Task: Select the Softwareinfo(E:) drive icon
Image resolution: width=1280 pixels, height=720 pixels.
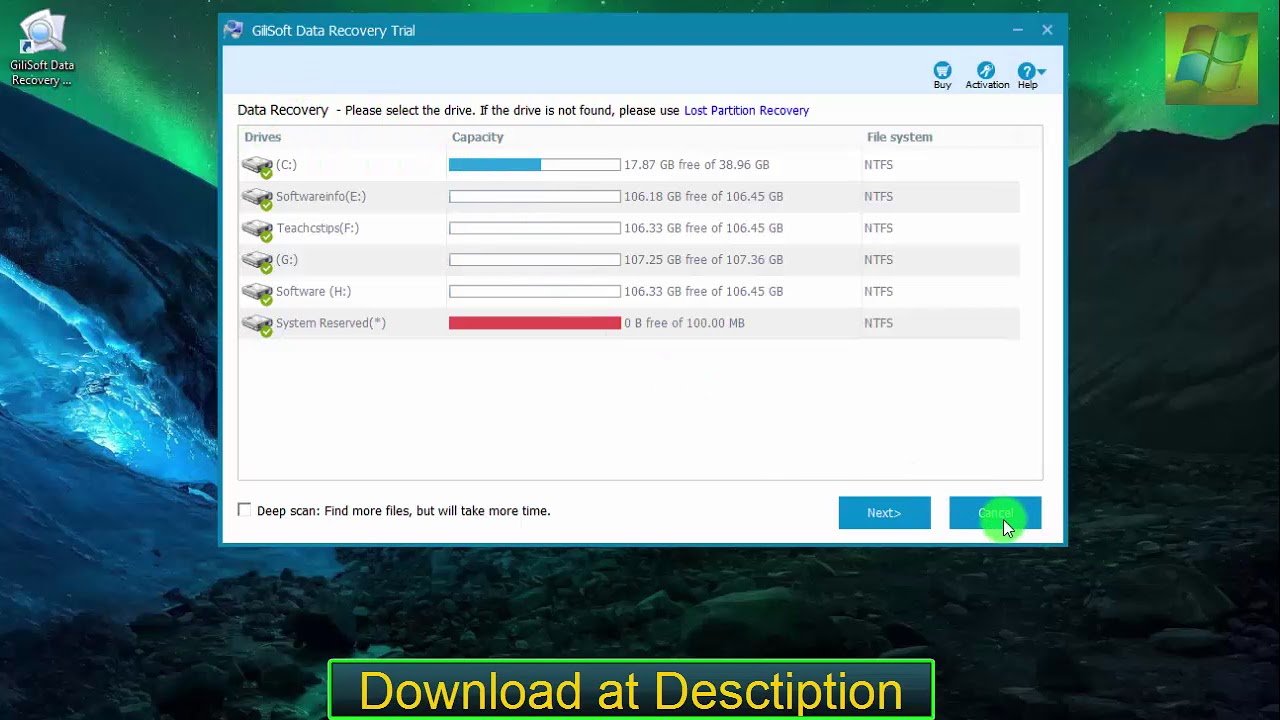Action: click(x=257, y=198)
